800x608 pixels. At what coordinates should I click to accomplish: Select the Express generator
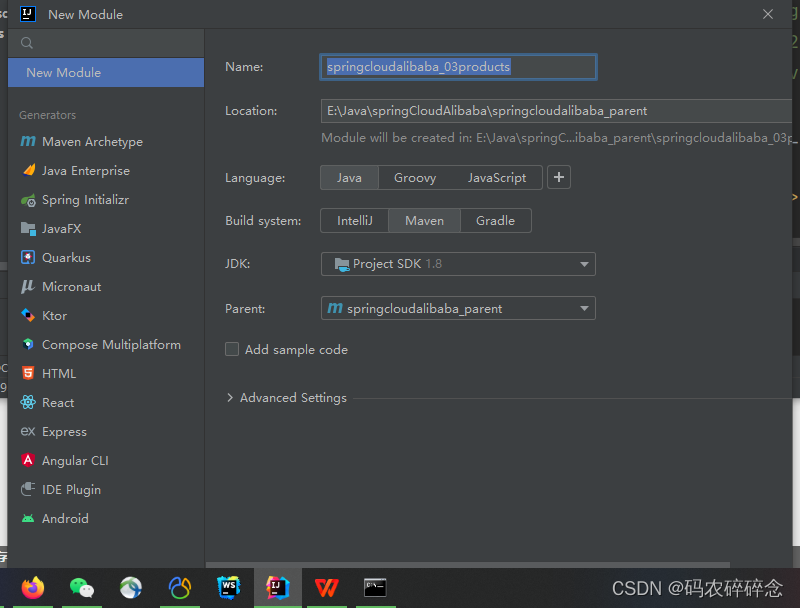coord(106,432)
